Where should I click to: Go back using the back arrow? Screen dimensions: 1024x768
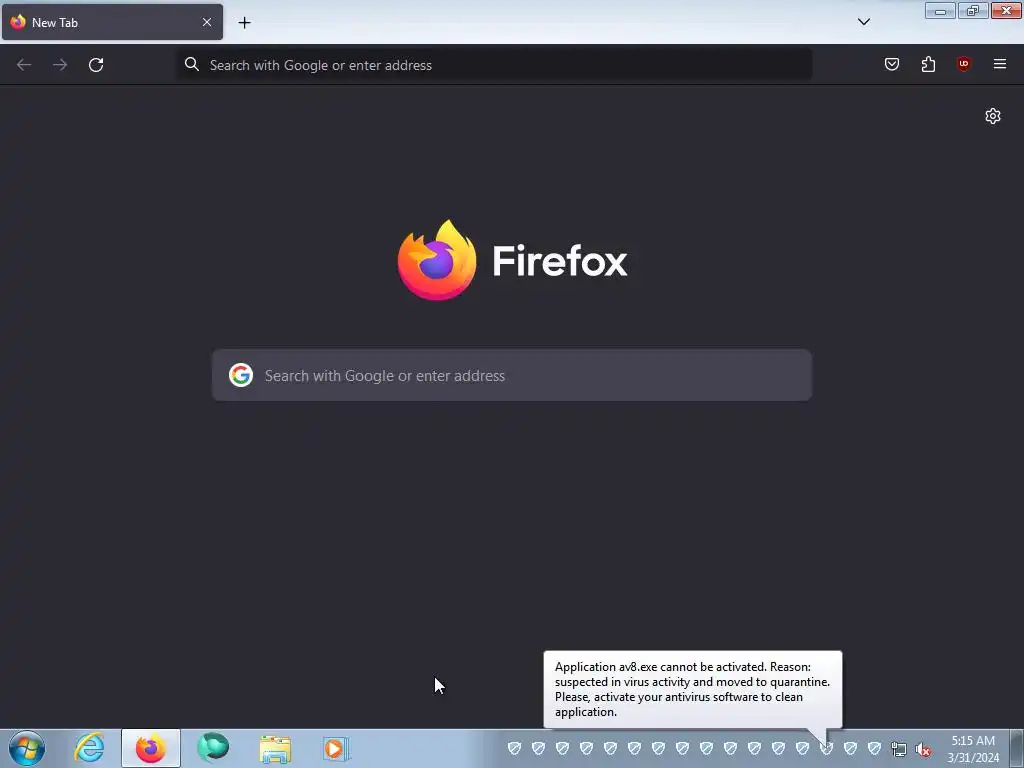pos(24,65)
